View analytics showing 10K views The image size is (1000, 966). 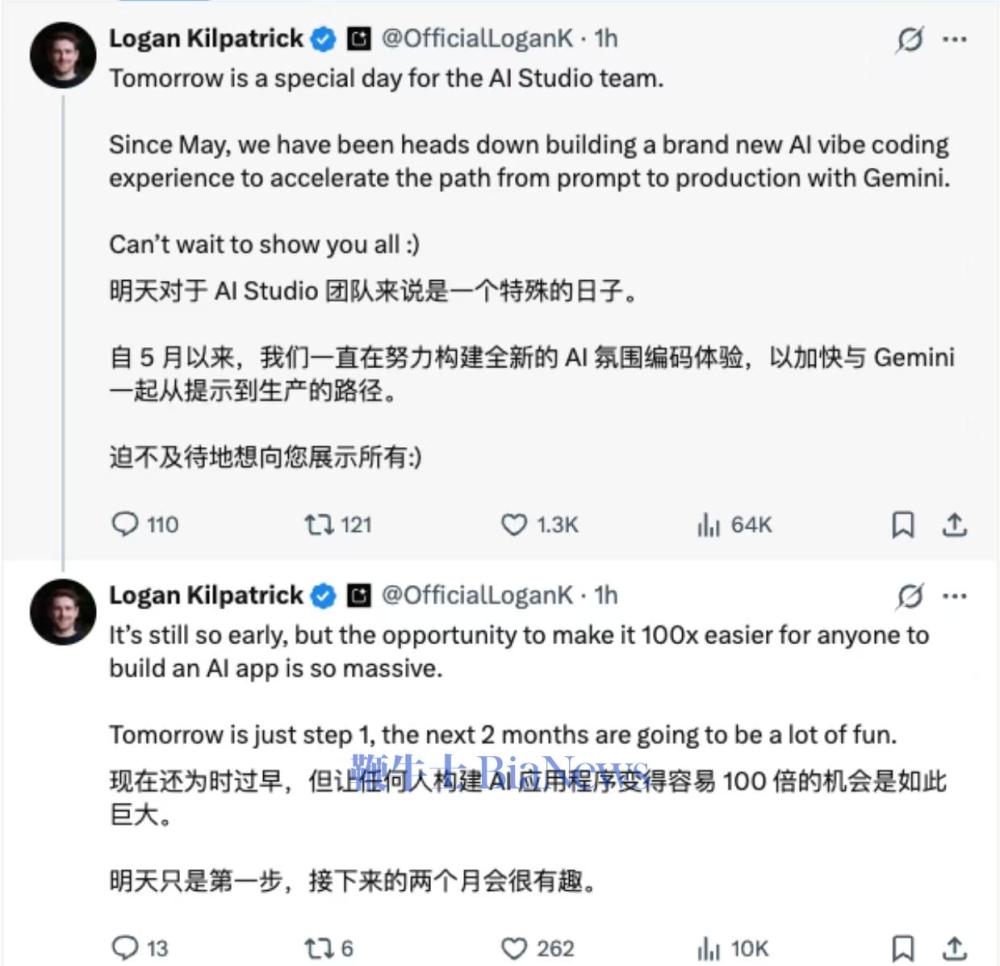click(709, 947)
